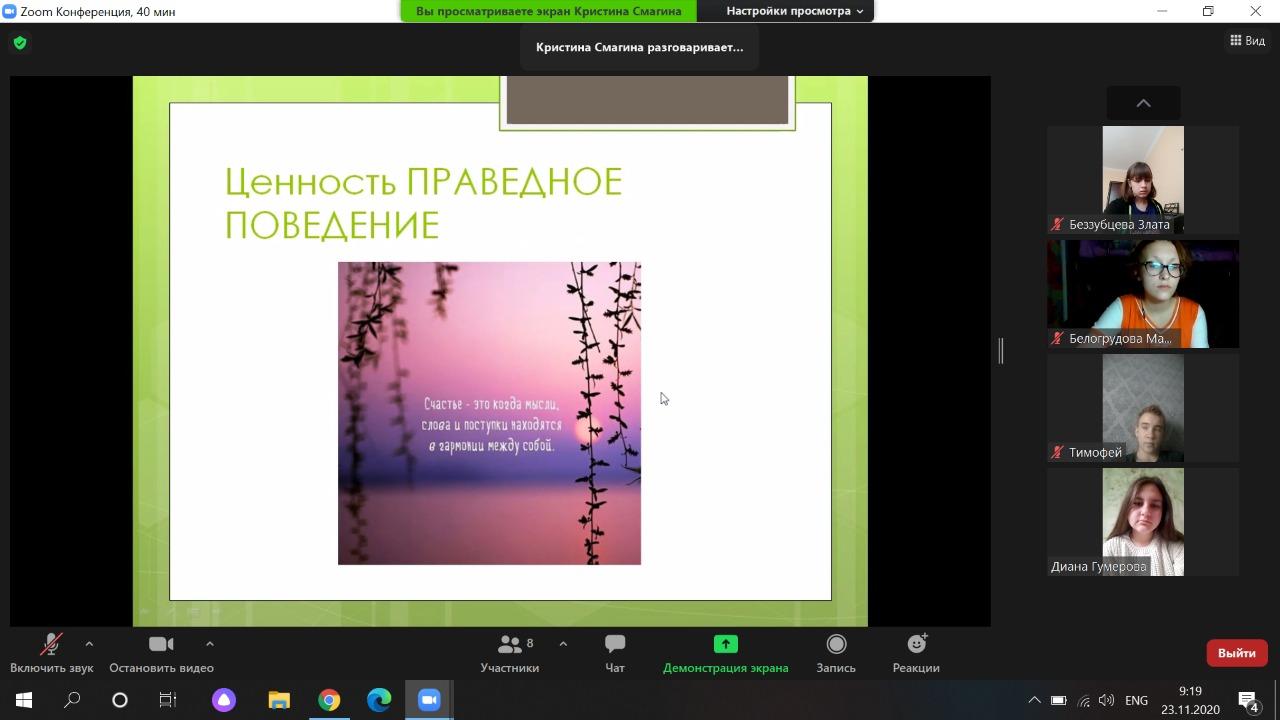The height and width of the screenshot is (720, 1280).
Task: Open the Reactions emoji menu
Action: click(x=916, y=645)
